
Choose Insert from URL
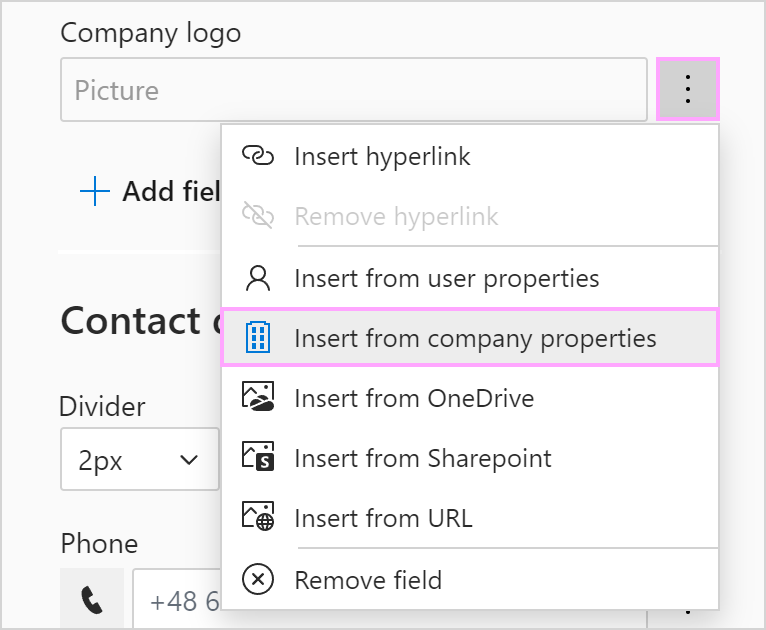coord(470,518)
